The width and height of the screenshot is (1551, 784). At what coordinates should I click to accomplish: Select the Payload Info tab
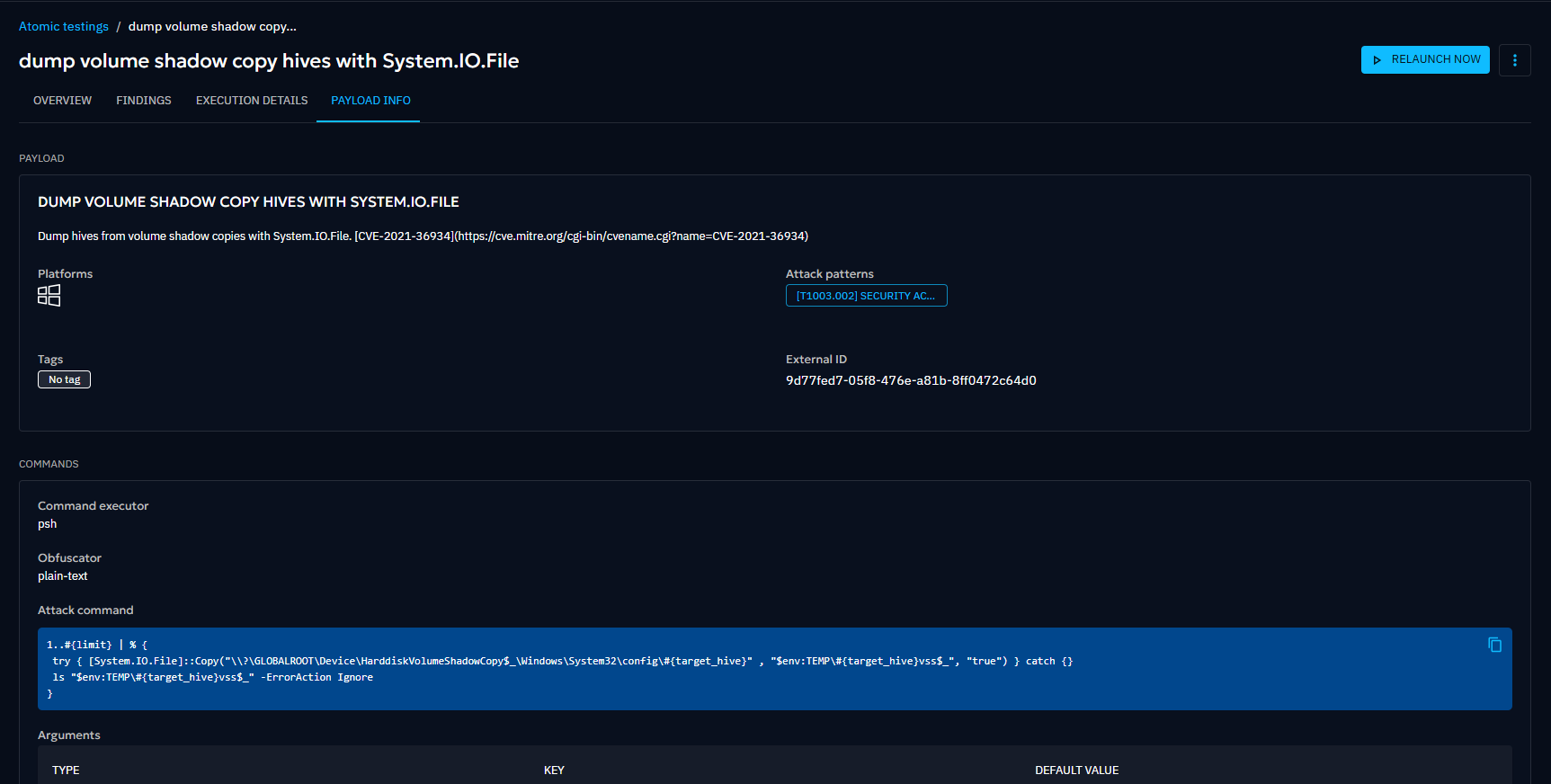370,101
